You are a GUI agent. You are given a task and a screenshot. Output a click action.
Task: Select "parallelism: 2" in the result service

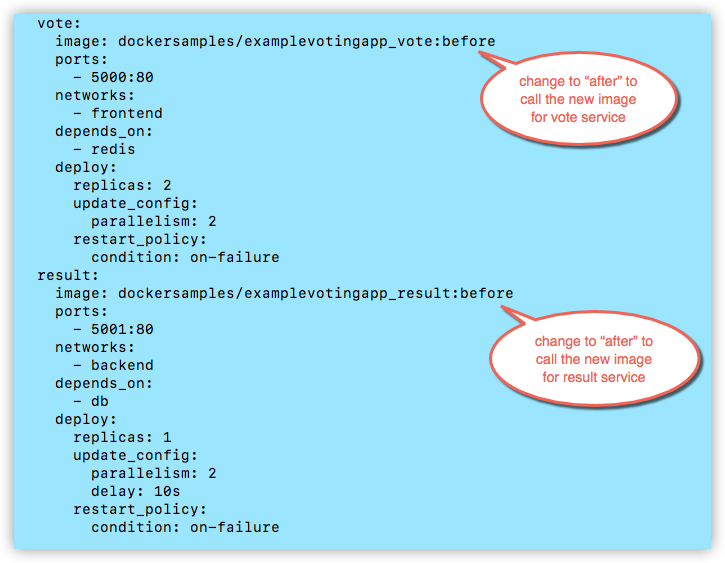(x=154, y=473)
